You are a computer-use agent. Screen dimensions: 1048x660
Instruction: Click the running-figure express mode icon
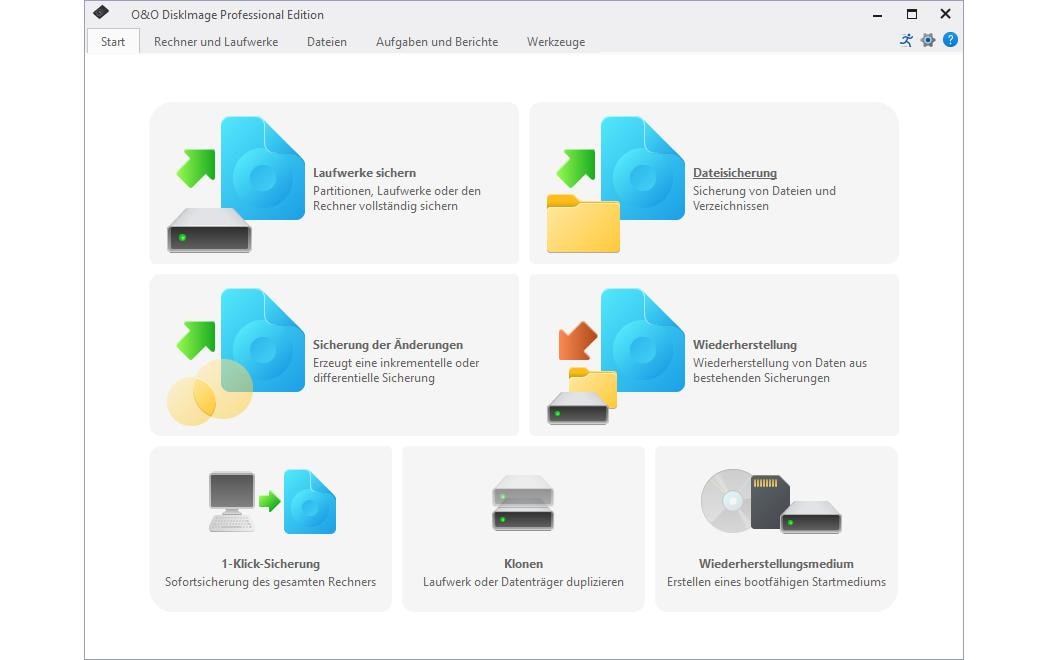point(906,40)
